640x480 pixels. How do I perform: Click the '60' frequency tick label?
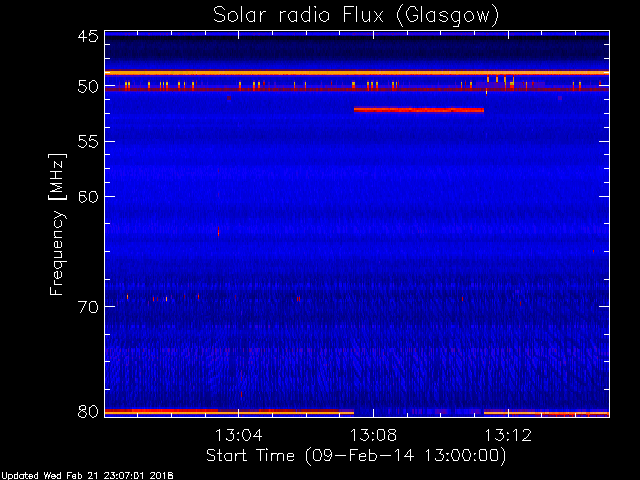point(88,196)
